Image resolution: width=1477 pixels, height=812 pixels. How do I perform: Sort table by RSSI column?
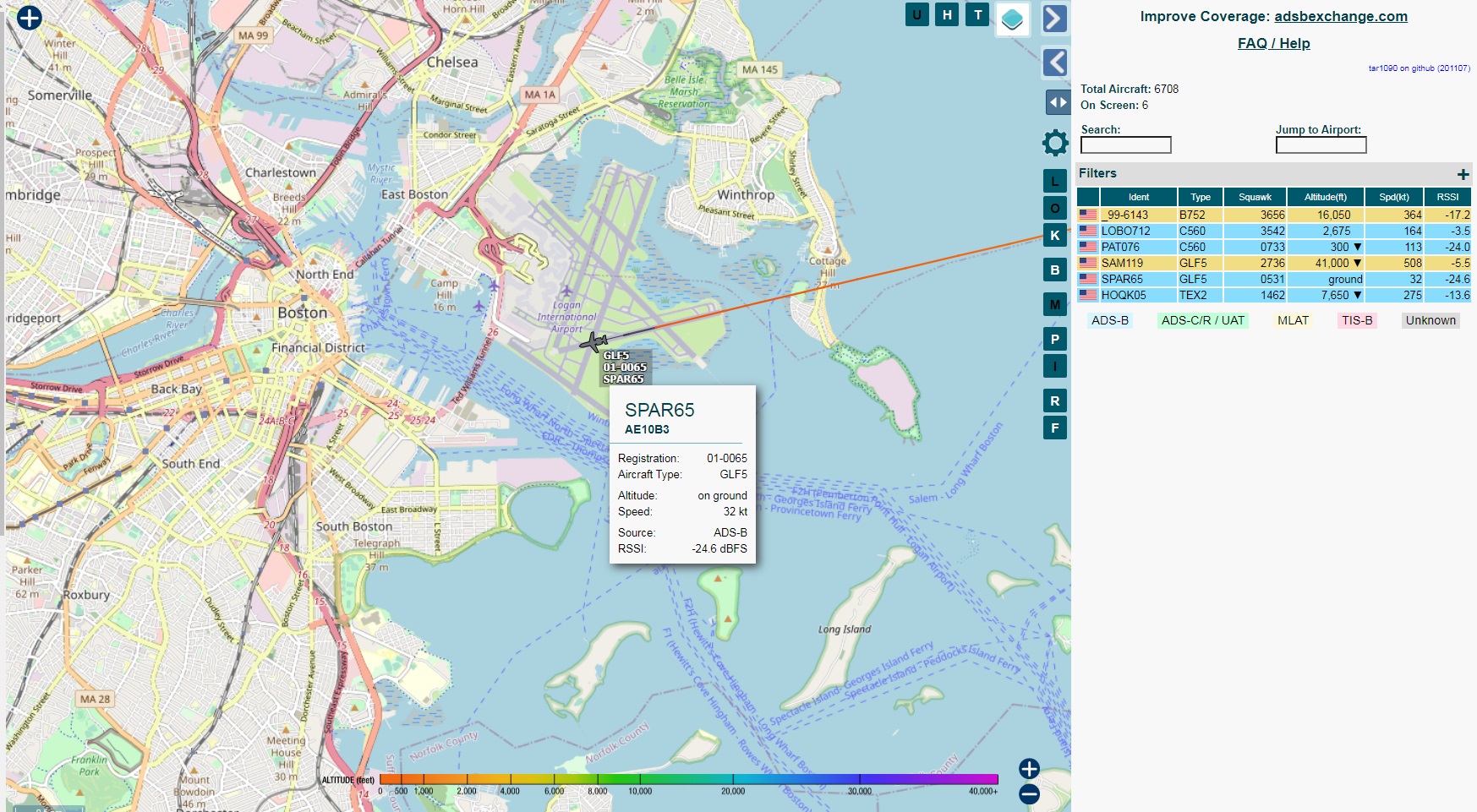[x=1447, y=197]
